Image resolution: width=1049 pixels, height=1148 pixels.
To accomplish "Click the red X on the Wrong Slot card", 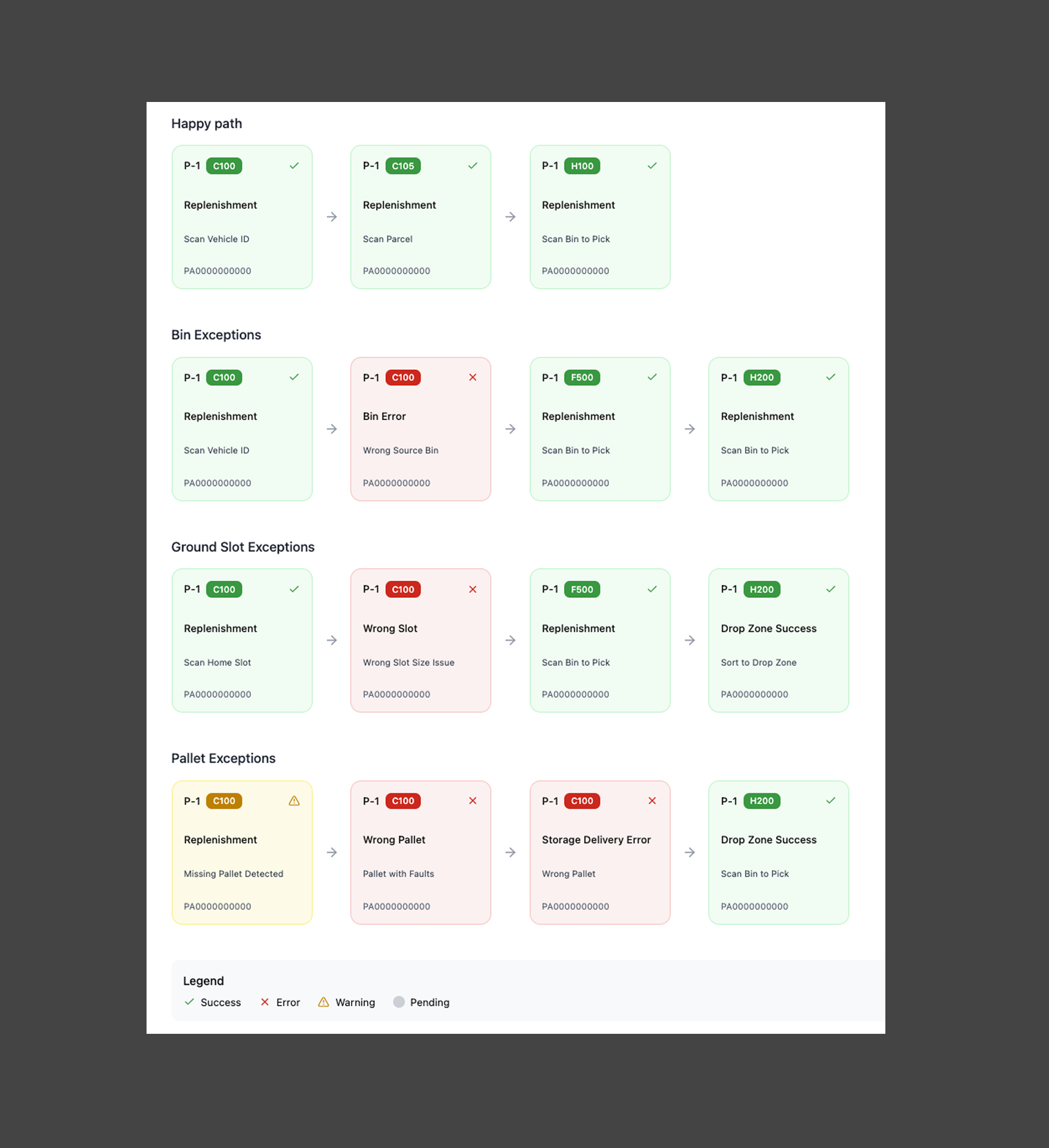I will click(473, 589).
